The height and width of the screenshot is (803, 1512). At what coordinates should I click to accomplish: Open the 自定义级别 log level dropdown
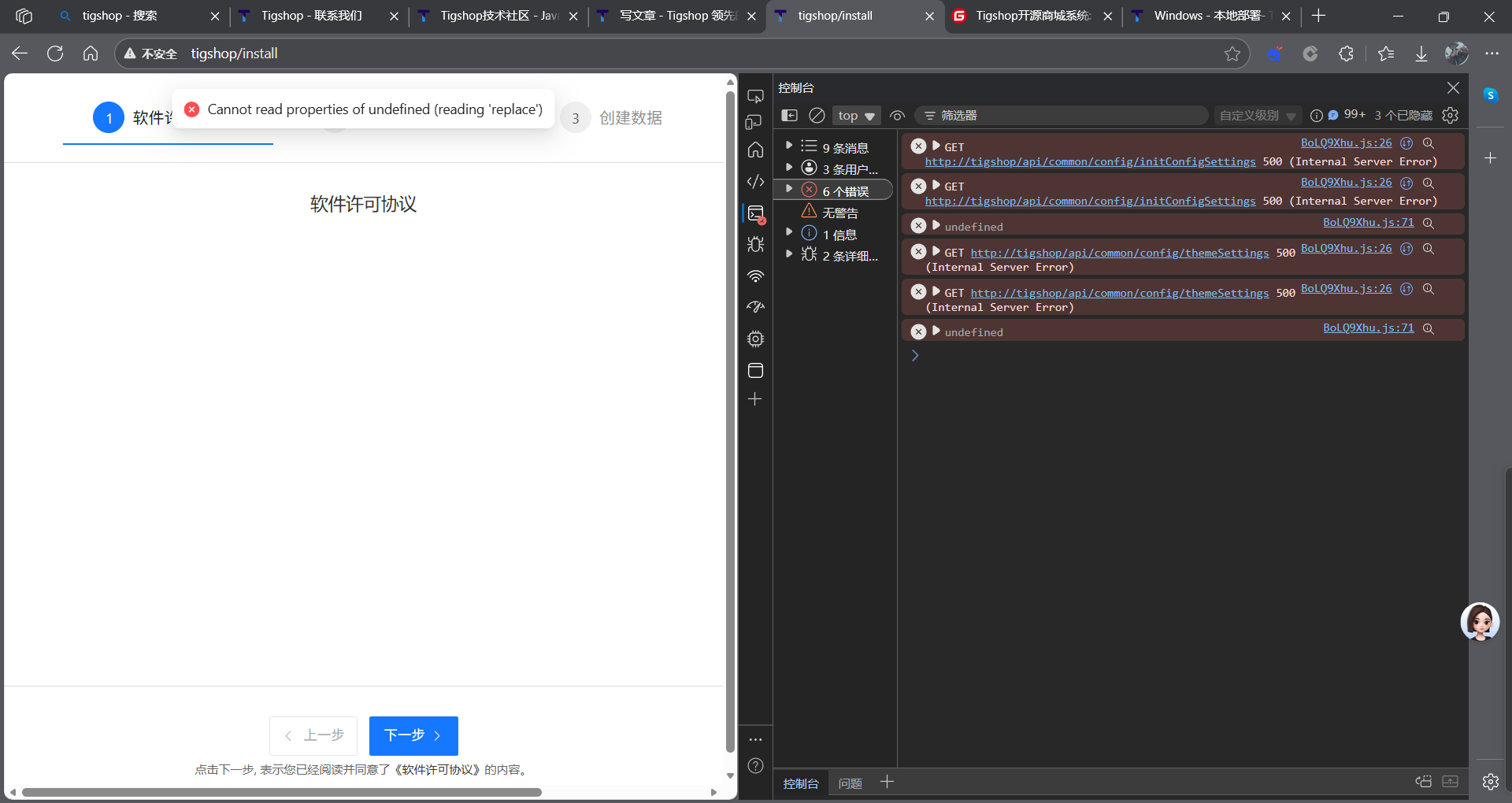(x=1257, y=115)
